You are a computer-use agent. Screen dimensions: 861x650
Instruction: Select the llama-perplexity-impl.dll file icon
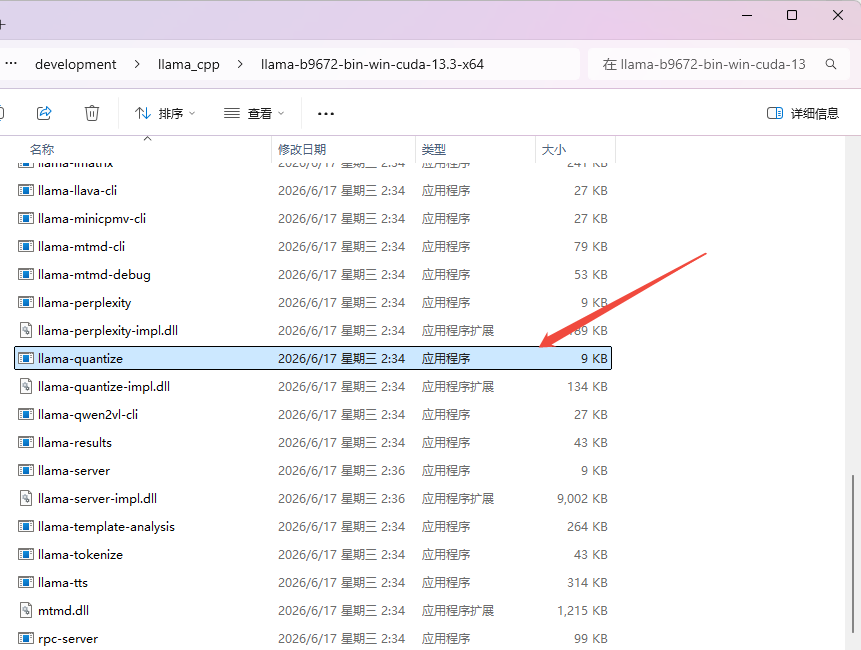(26, 330)
